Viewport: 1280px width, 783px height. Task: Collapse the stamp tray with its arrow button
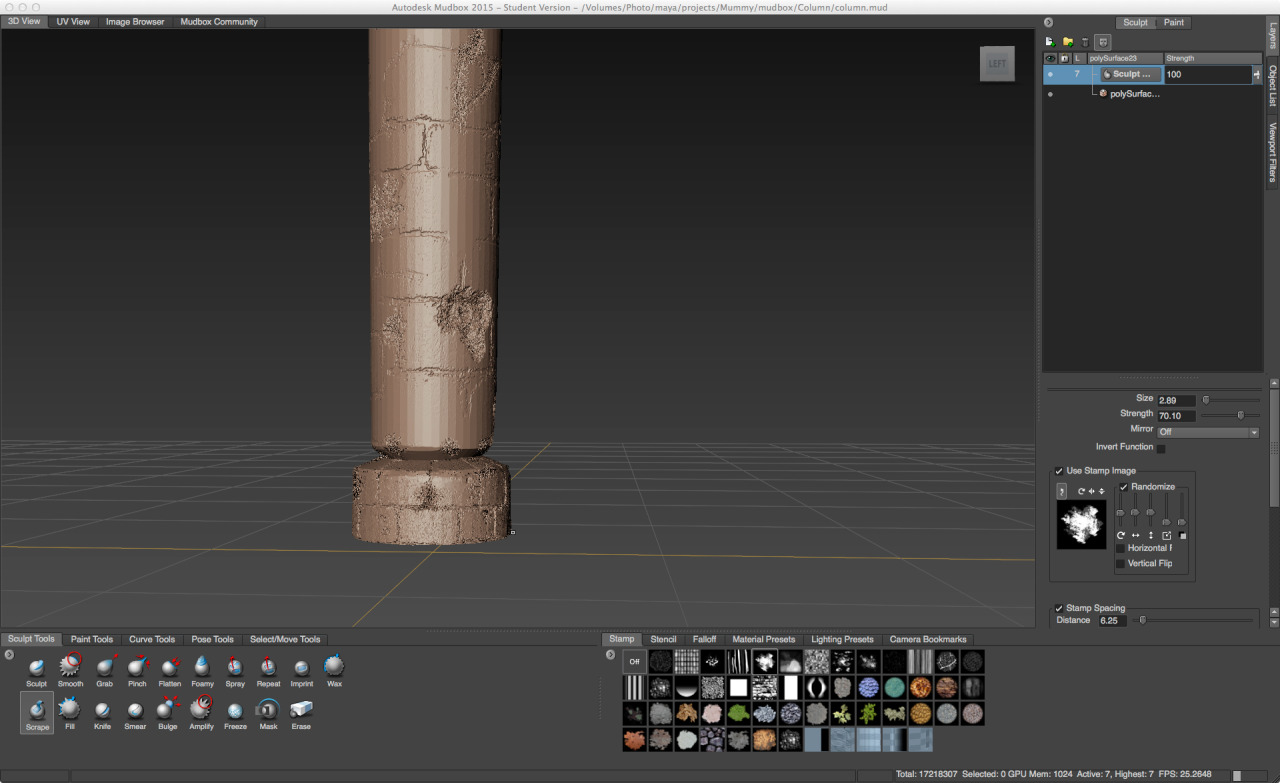(x=610, y=655)
